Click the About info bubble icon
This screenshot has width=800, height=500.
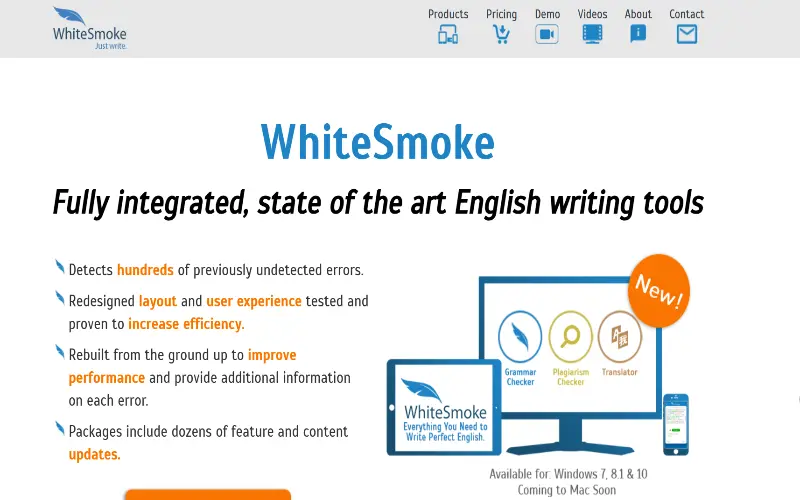pyautogui.click(x=638, y=34)
